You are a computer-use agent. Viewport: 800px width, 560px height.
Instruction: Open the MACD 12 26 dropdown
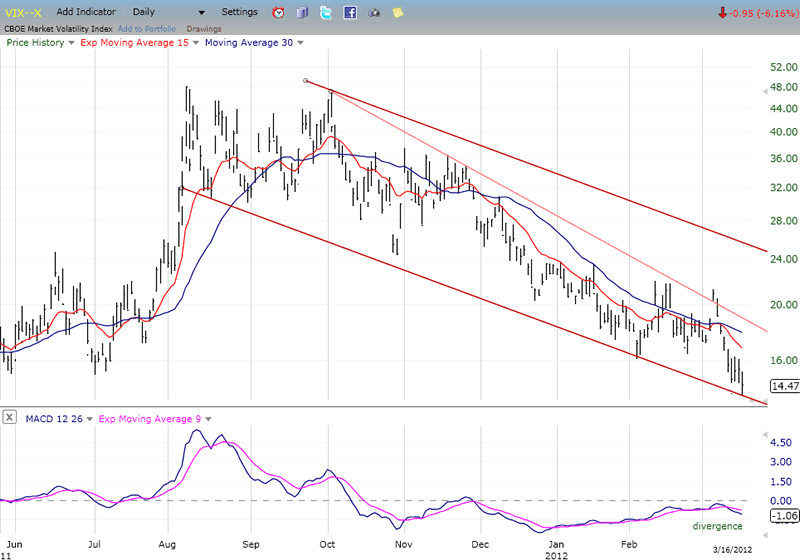(x=88, y=417)
